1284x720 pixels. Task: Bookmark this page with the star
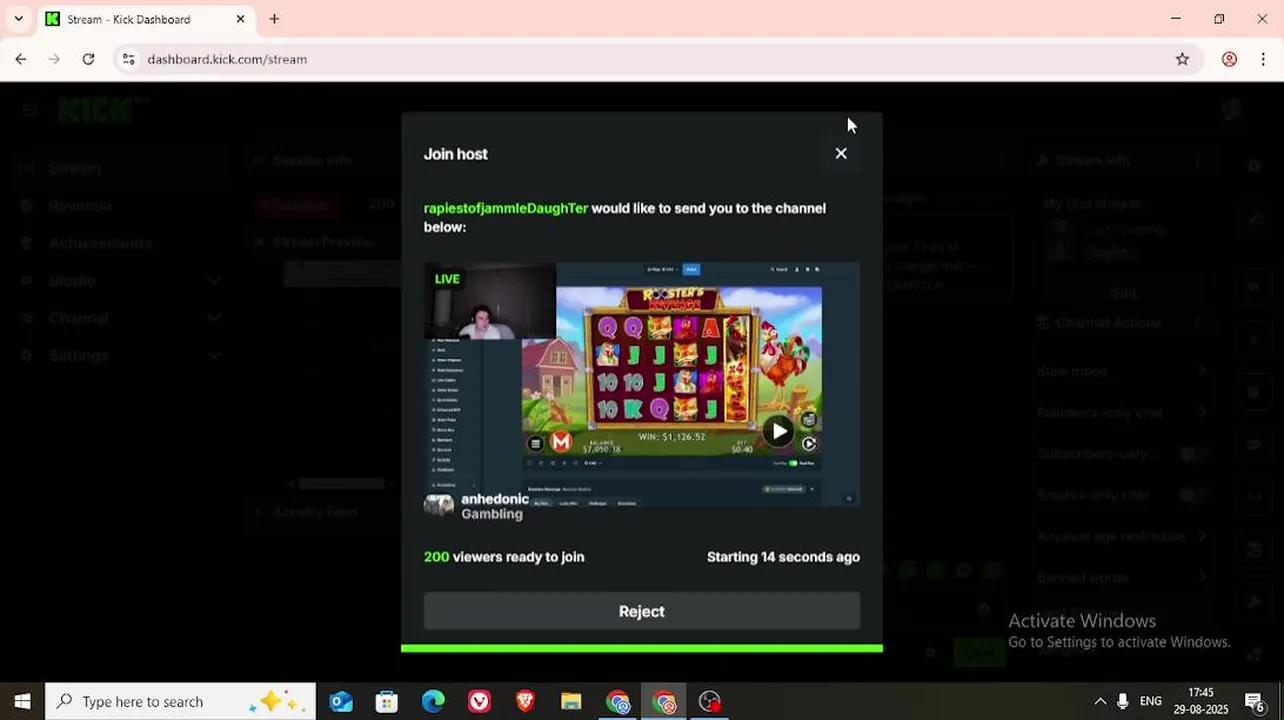point(1182,59)
